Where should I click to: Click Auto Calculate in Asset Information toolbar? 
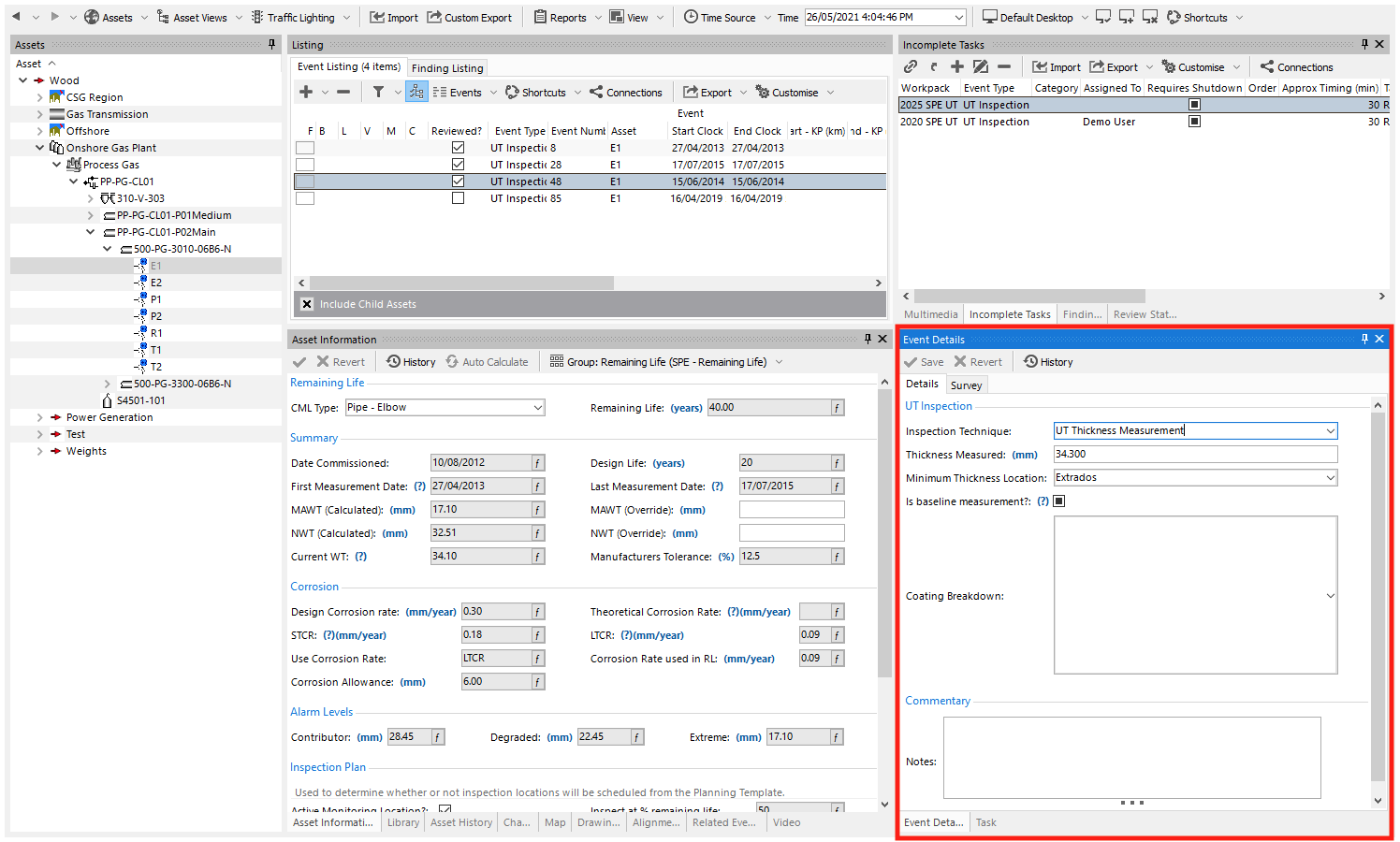[487, 362]
